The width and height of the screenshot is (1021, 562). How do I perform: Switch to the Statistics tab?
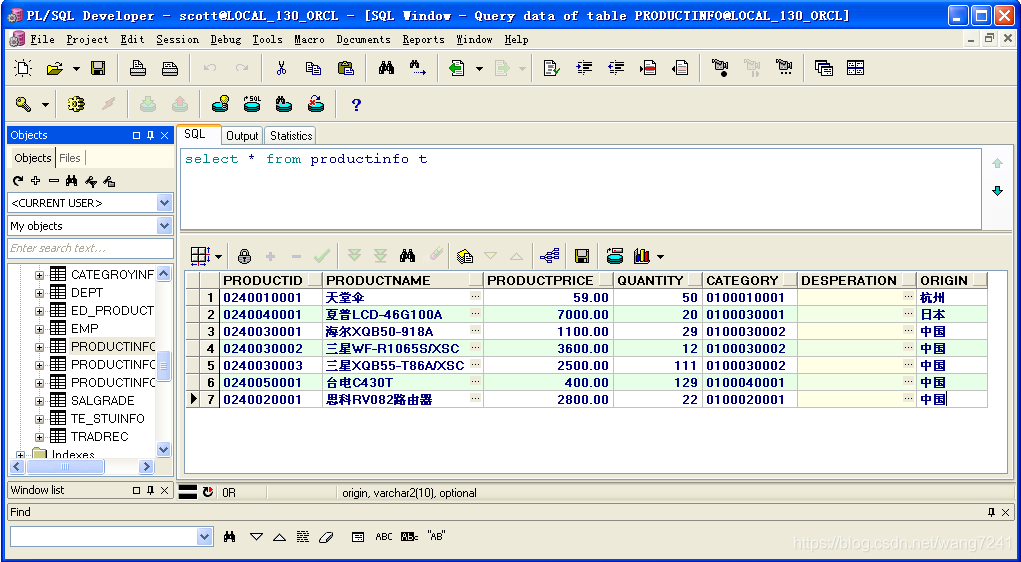291,135
